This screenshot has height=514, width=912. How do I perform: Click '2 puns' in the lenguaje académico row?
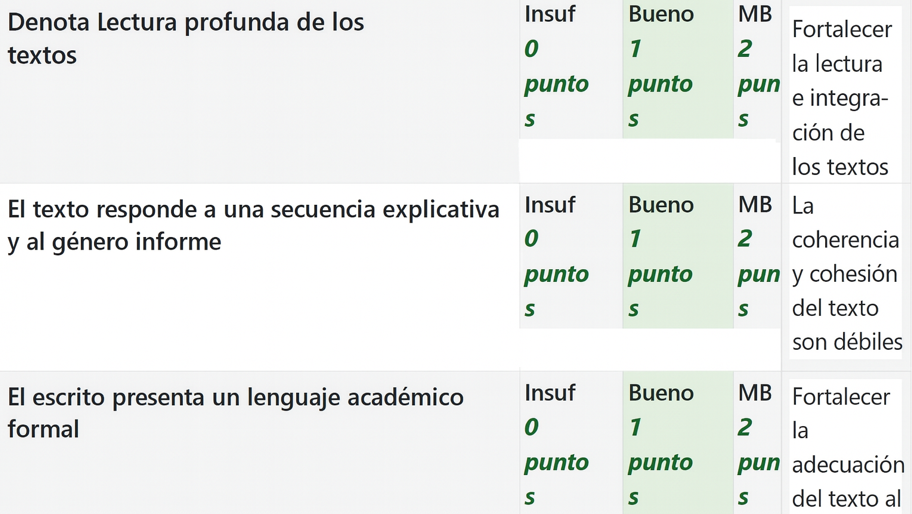(x=758, y=462)
